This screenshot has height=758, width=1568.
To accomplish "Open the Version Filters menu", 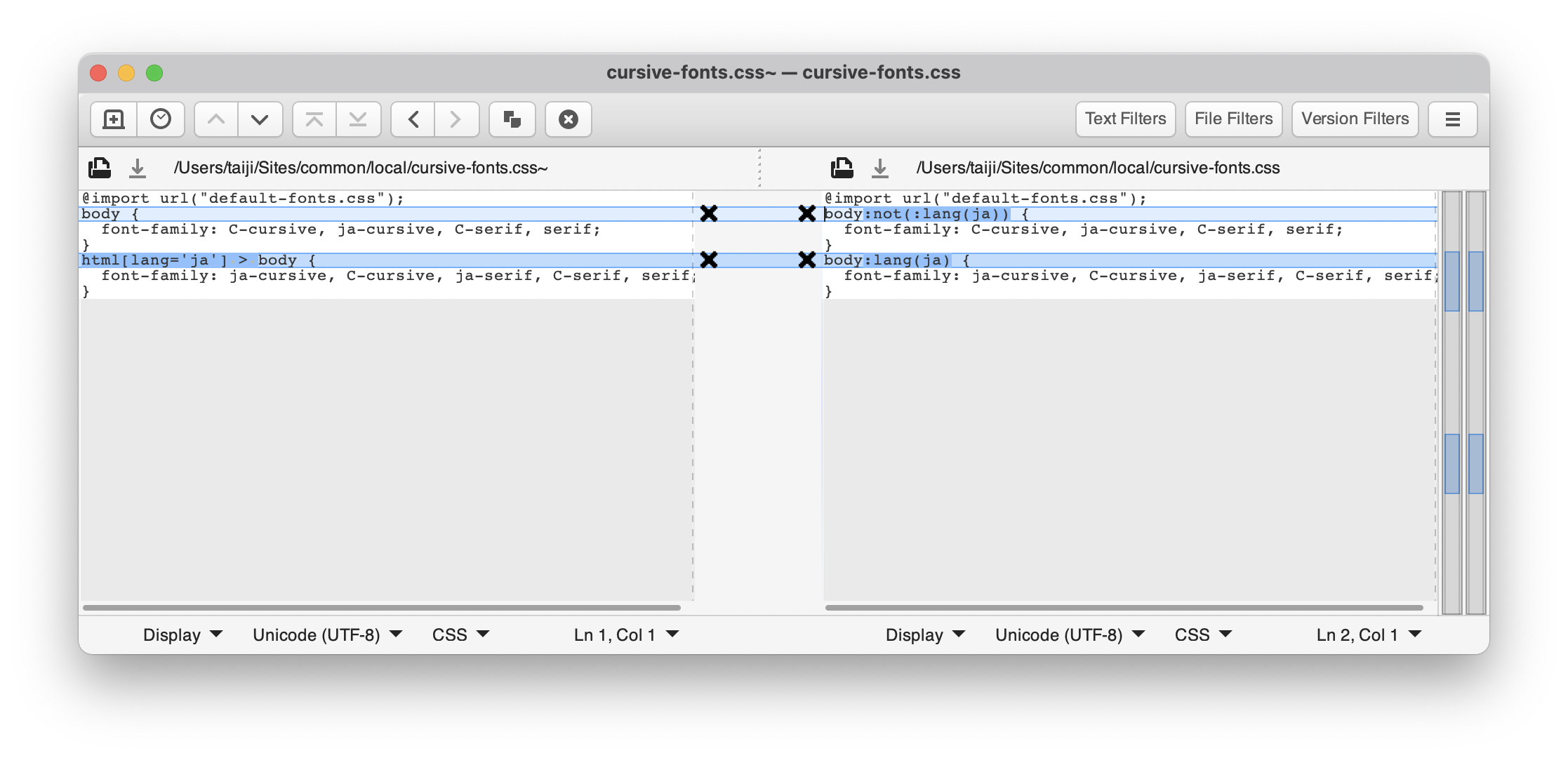I will tap(1355, 119).
